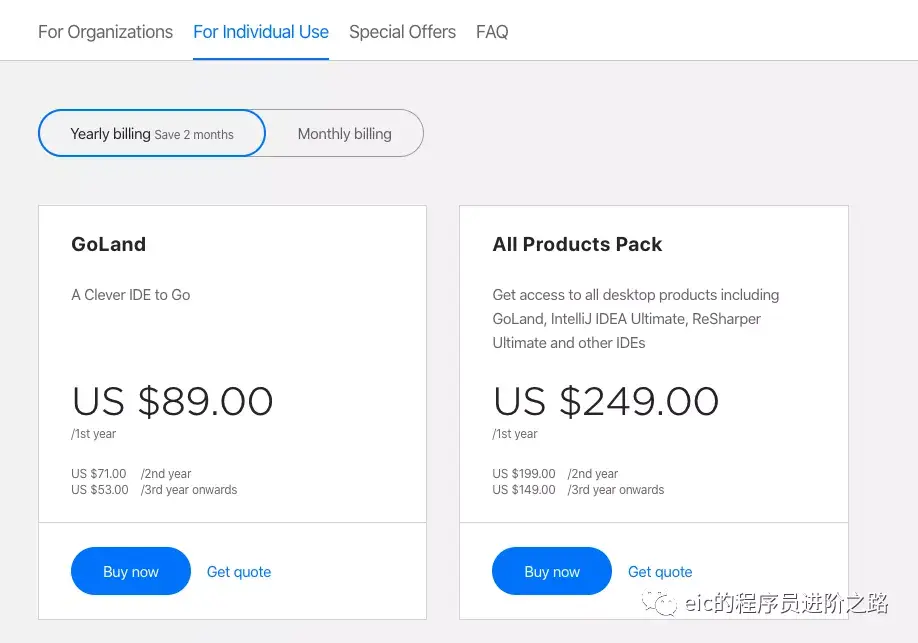Open the For Organizations tab
Screen dimensions: 918x643
click(x=105, y=32)
